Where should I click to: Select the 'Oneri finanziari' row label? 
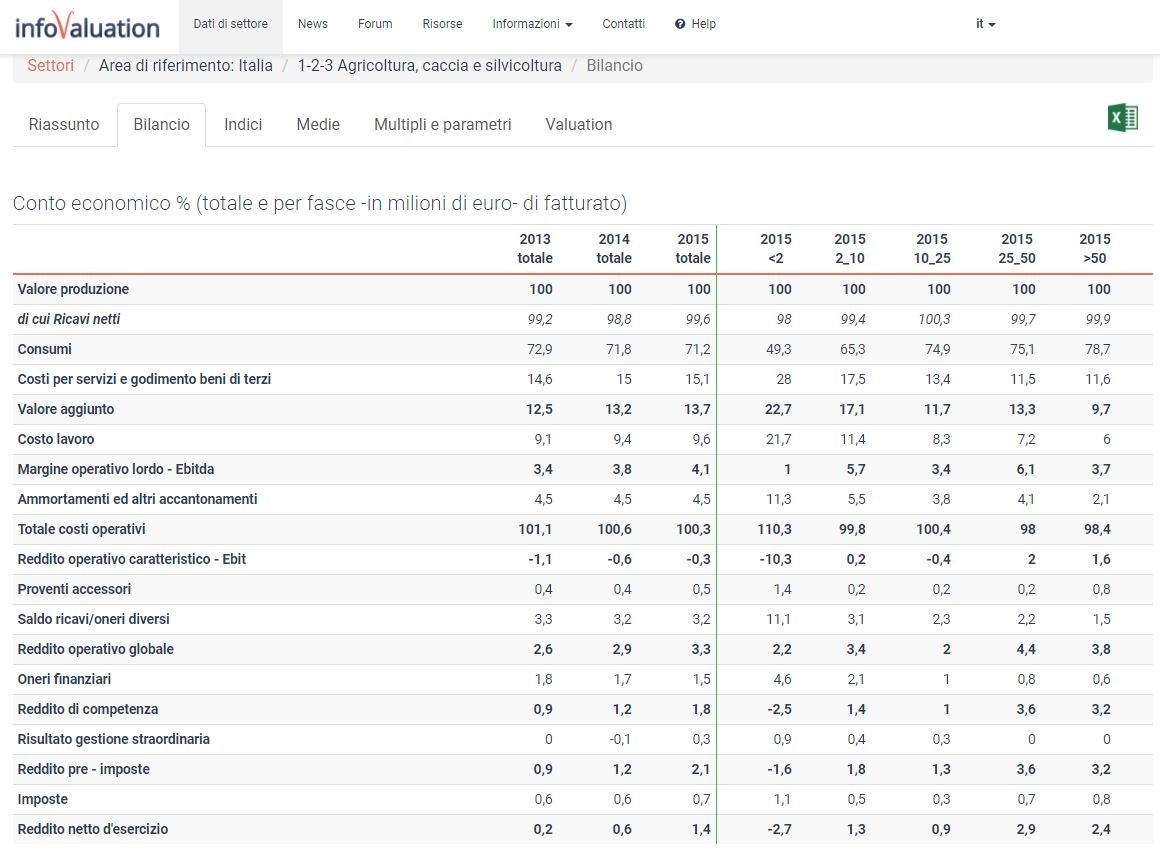[x=64, y=679]
